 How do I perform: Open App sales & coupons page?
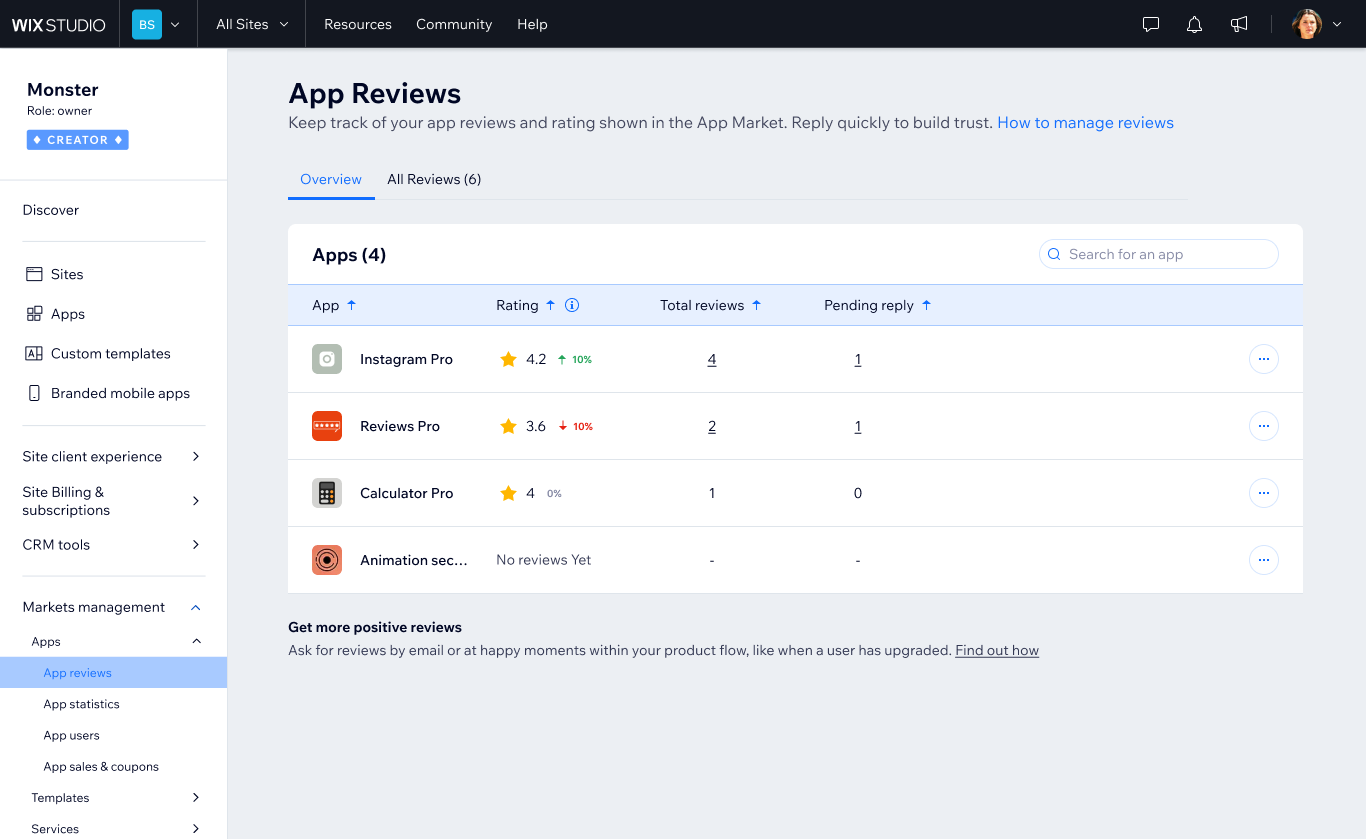101,767
